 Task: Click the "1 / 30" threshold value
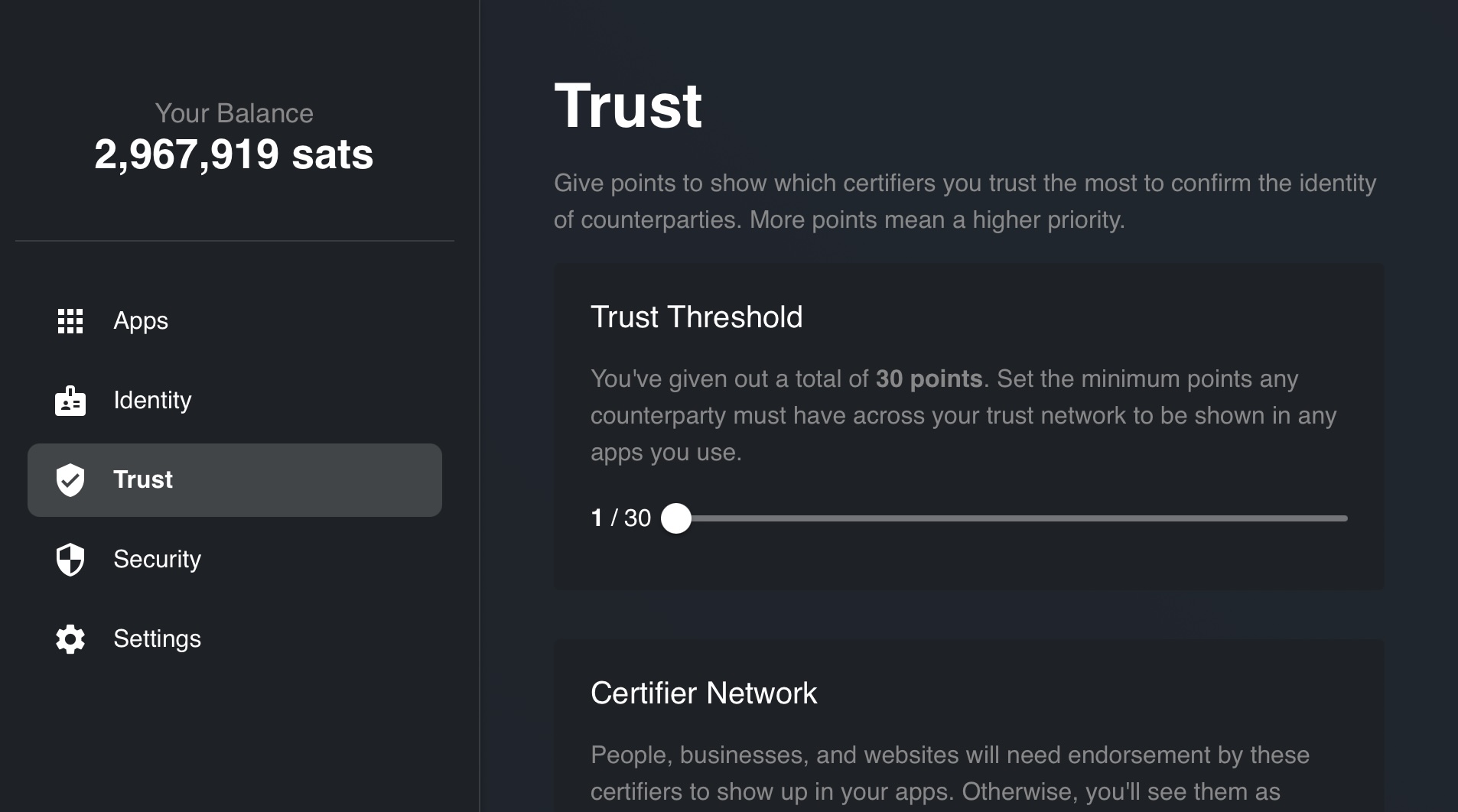coord(620,518)
